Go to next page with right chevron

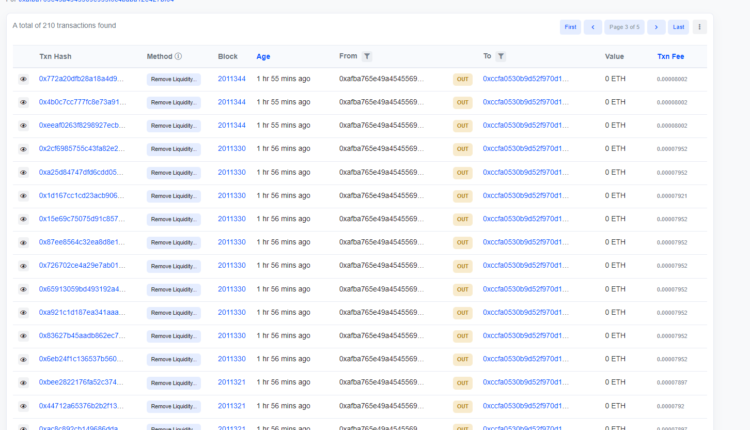[656, 27]
